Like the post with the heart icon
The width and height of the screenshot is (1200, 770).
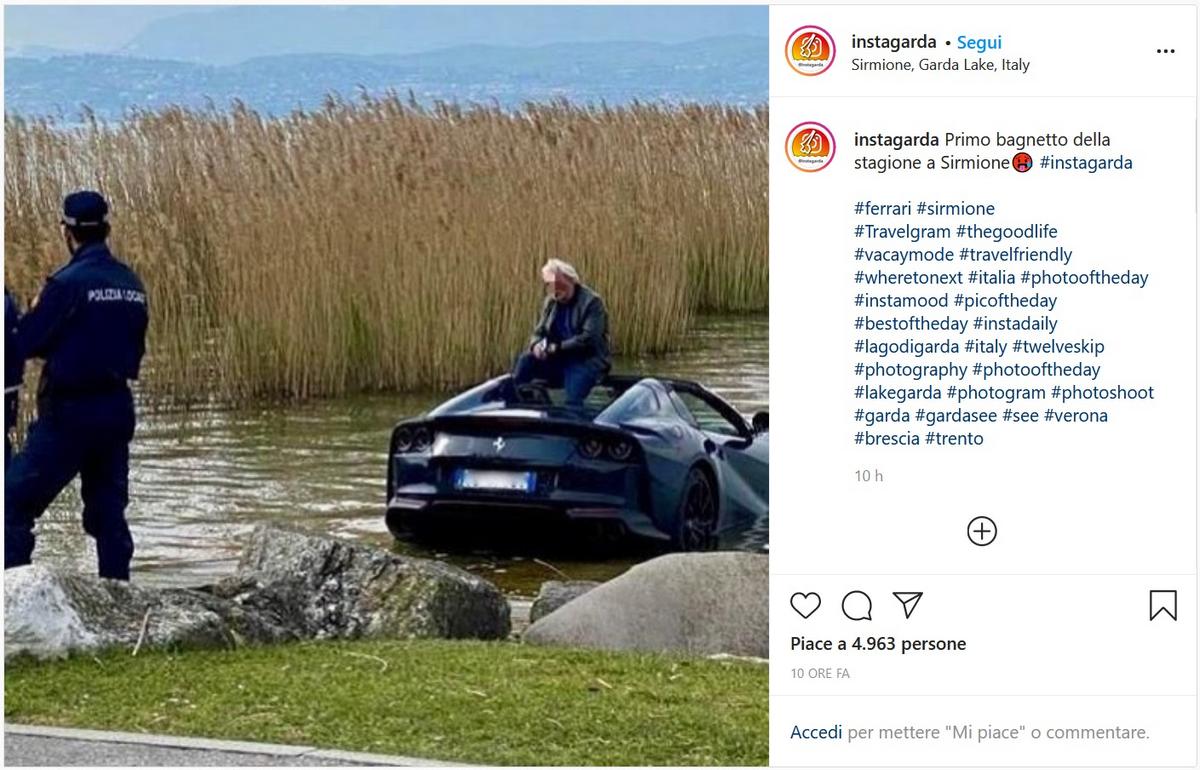(805, 605)
